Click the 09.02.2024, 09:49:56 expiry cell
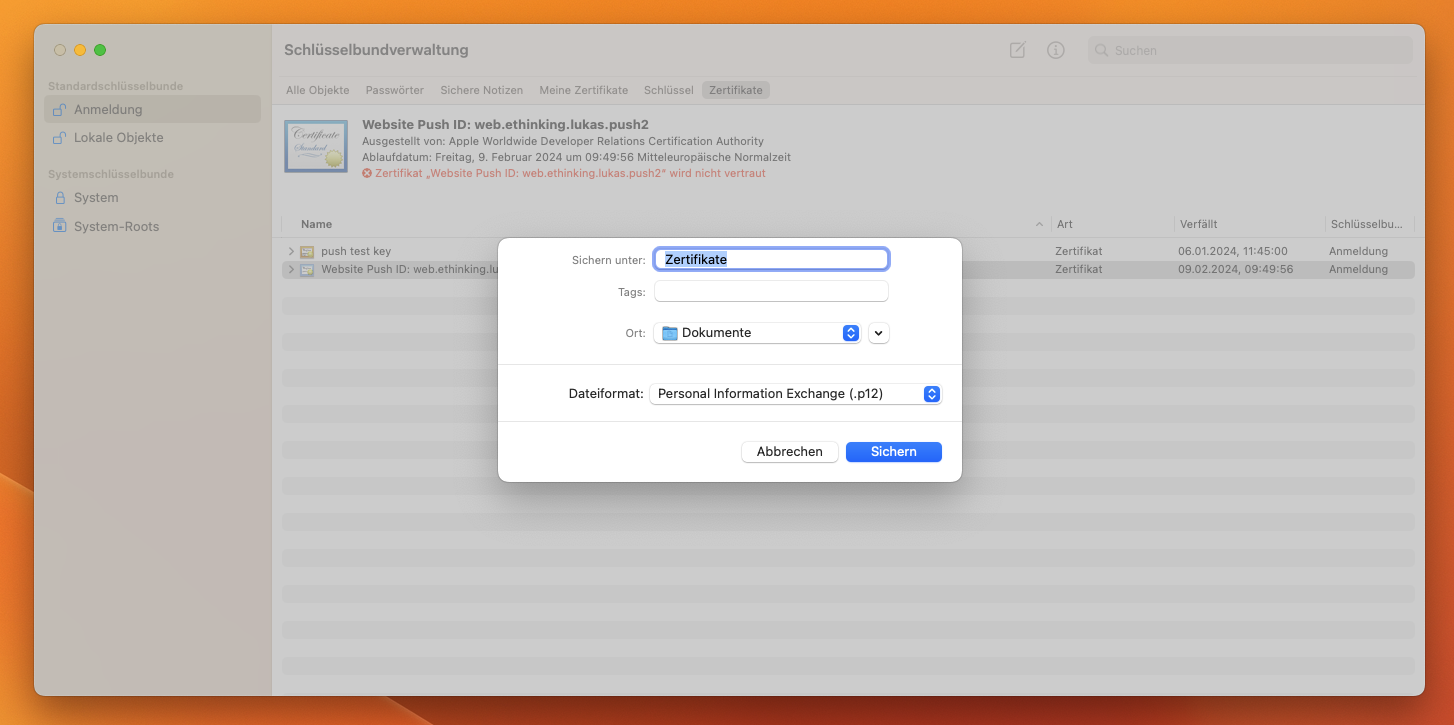The image size is (1454, 725). pyautogui.click(x=1235, y=270)
